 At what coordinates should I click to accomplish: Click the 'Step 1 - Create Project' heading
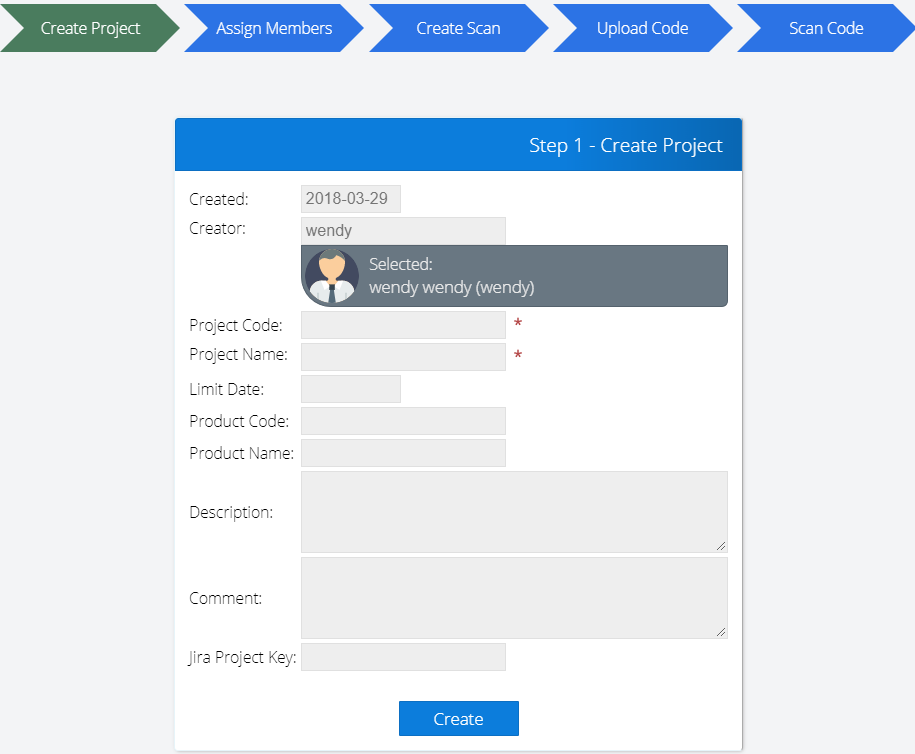(x=626, y=145)
